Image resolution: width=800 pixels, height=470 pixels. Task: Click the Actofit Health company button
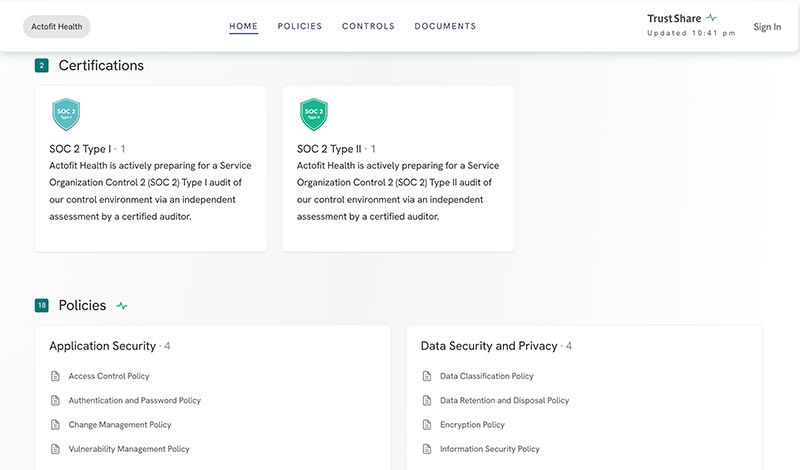tap(57, 27)
